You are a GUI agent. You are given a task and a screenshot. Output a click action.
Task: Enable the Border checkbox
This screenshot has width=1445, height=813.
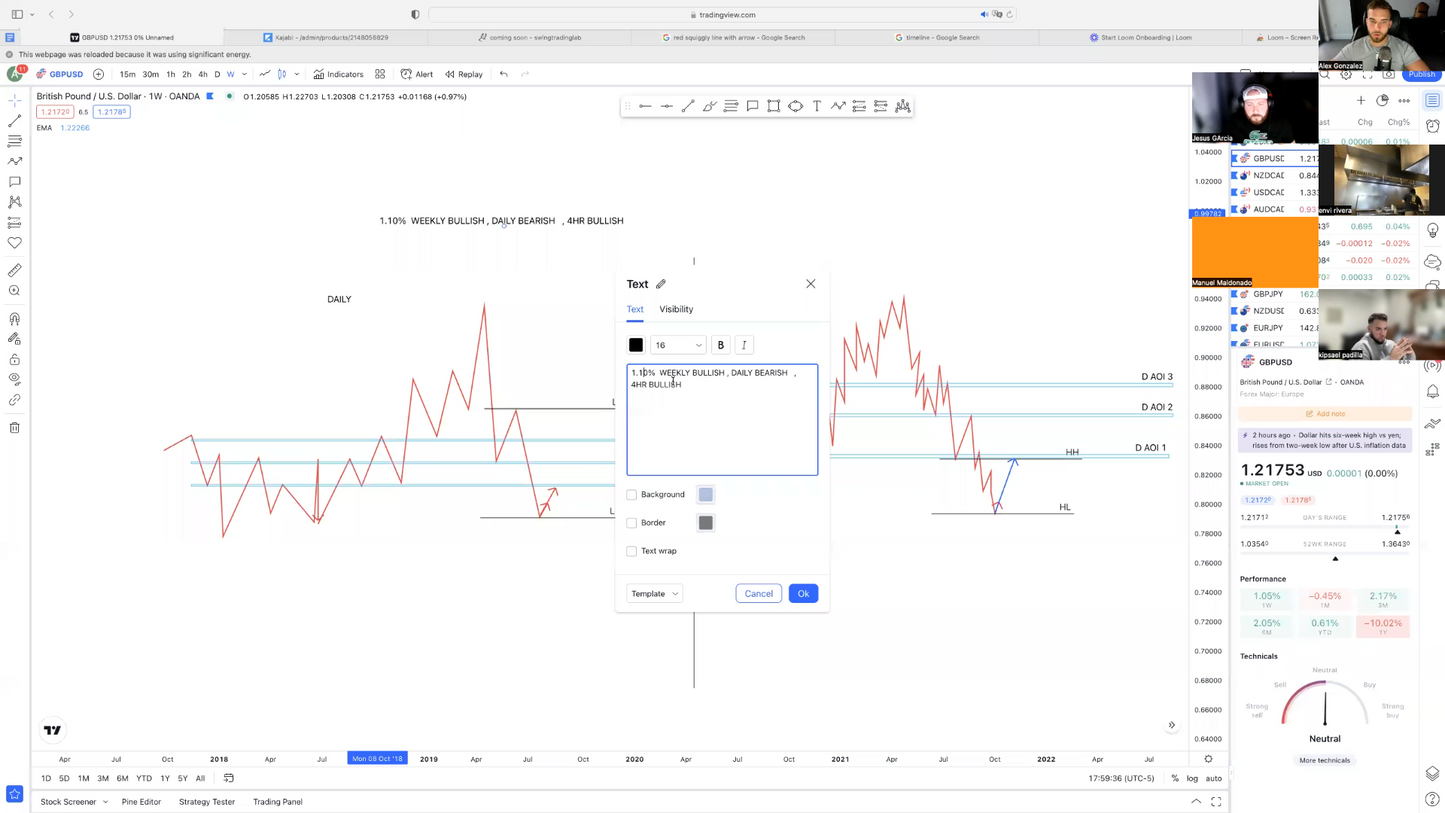[632, 523]
